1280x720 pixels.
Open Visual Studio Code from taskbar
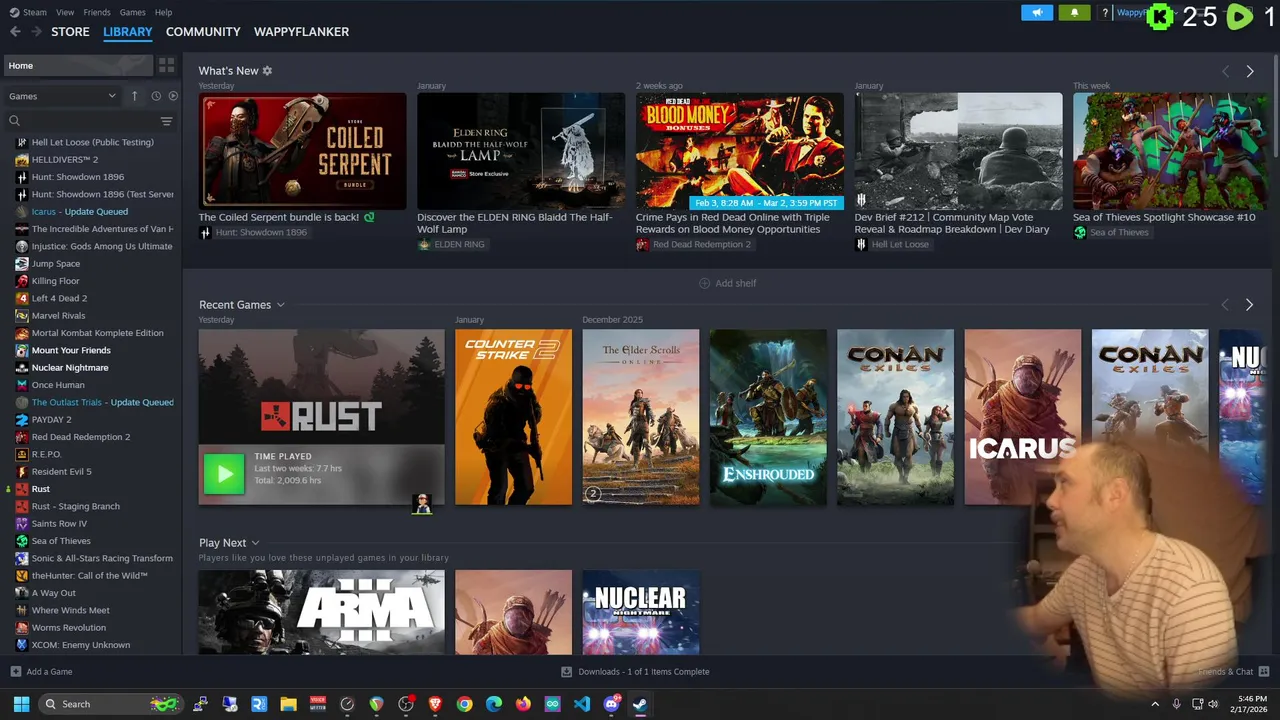coord(582,704)
